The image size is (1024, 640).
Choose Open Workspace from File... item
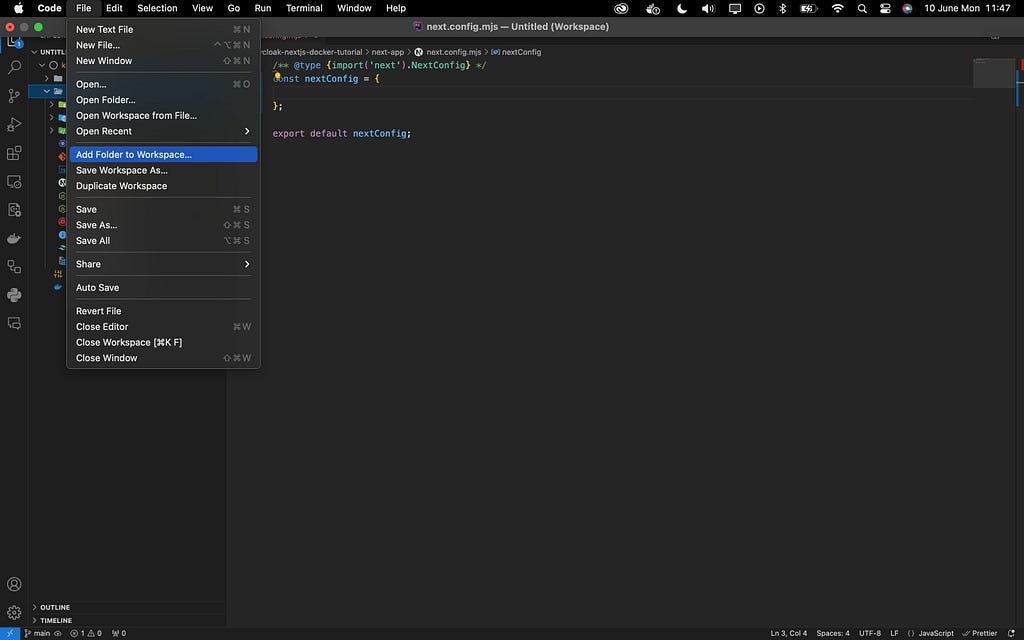tap(163, 116)
